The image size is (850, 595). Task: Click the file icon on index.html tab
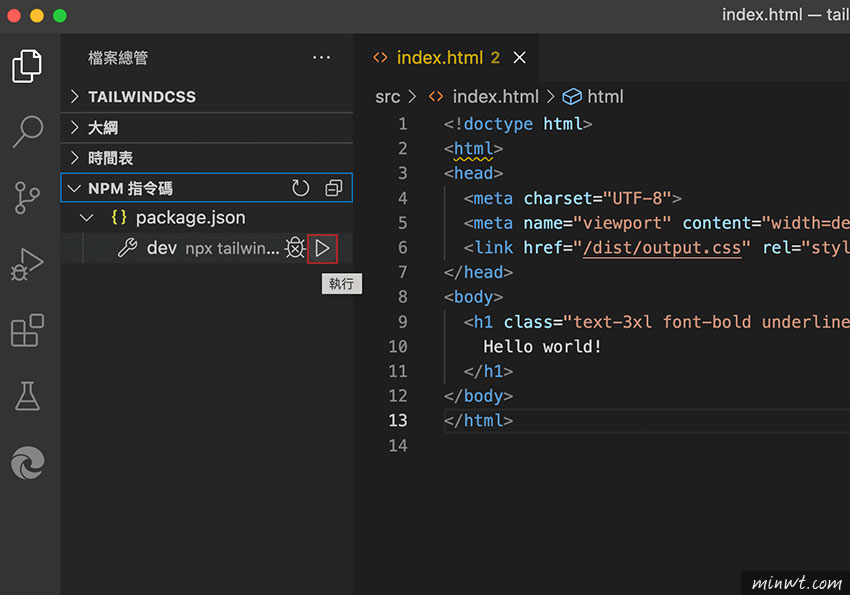381,57
